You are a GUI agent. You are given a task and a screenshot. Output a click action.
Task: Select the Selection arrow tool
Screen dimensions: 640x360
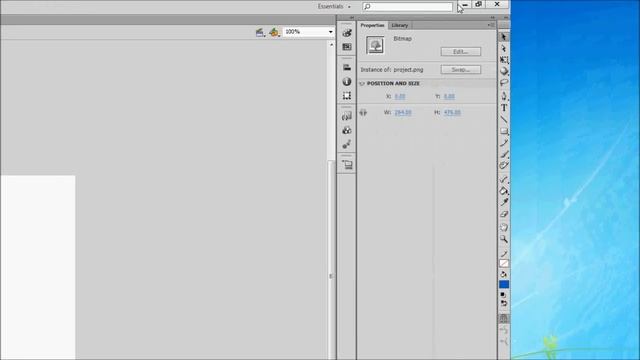[x=504, y=37]
